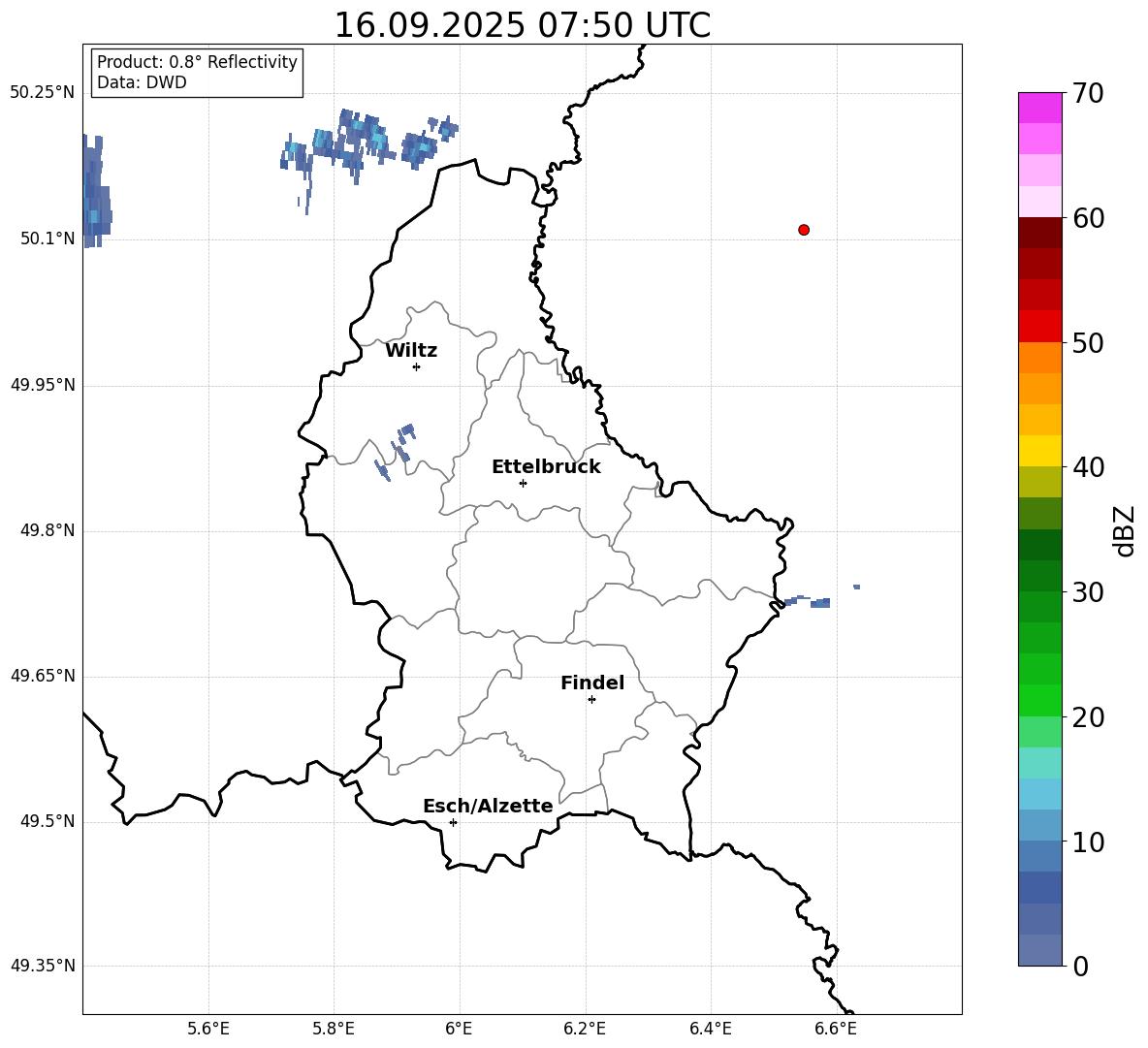1148x1048 pixels.
Task: Click the Ettelbruck station cross marker
Action: (523, 483)
